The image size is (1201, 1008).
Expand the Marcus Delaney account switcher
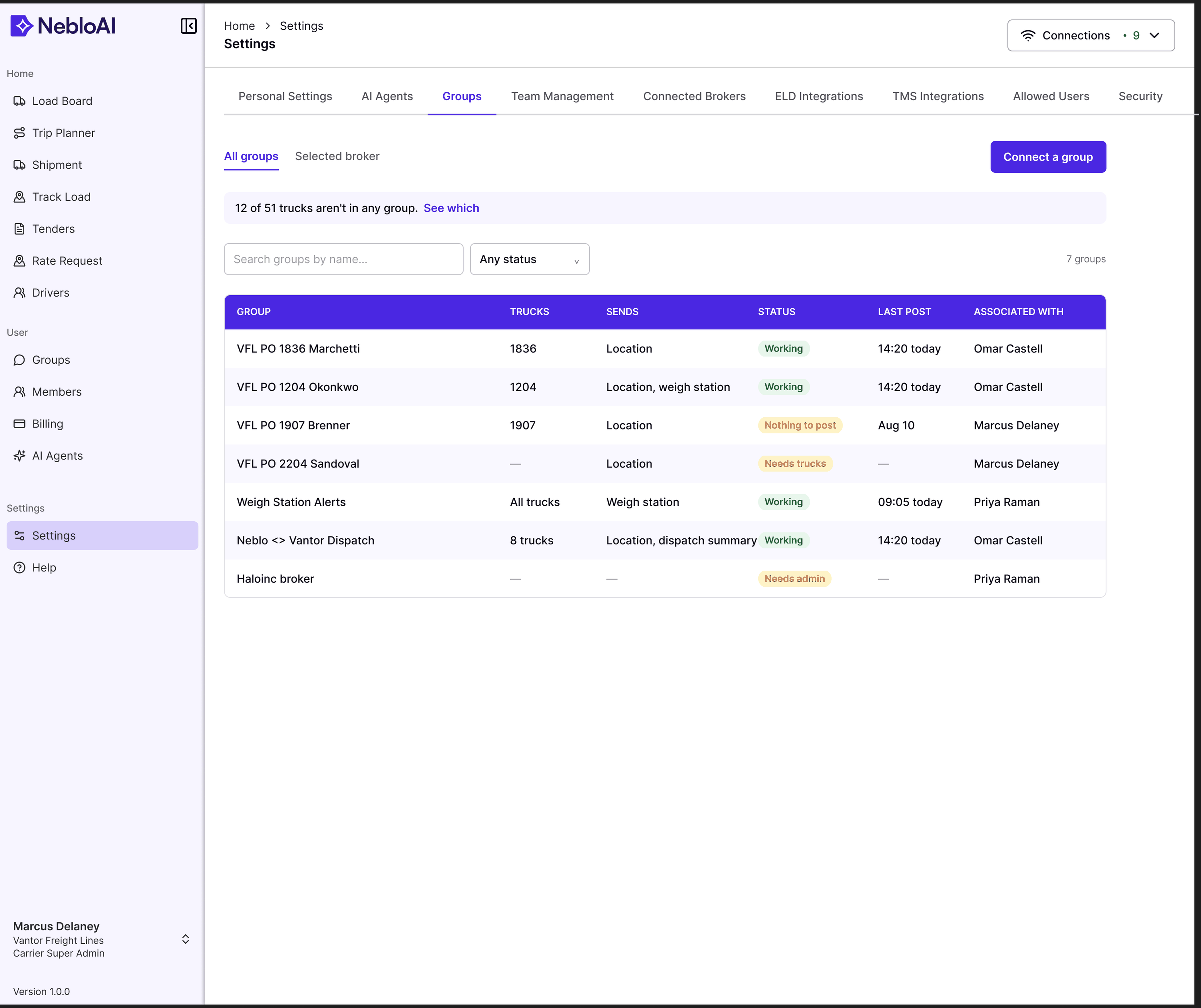pyautogui.click(x=185, y=939)
